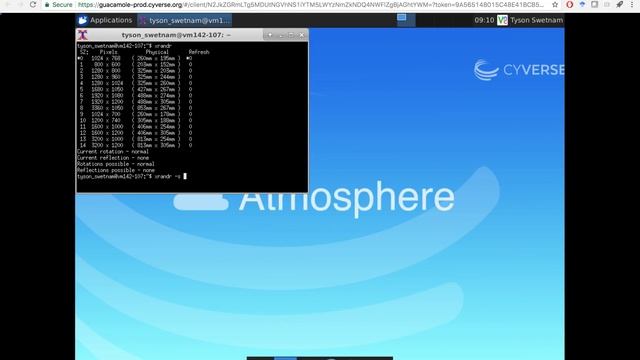The height and width of the screenshot is (360, 640).
Task: Open the Tyson Swetnam user menu
Action: pos(536,20)
